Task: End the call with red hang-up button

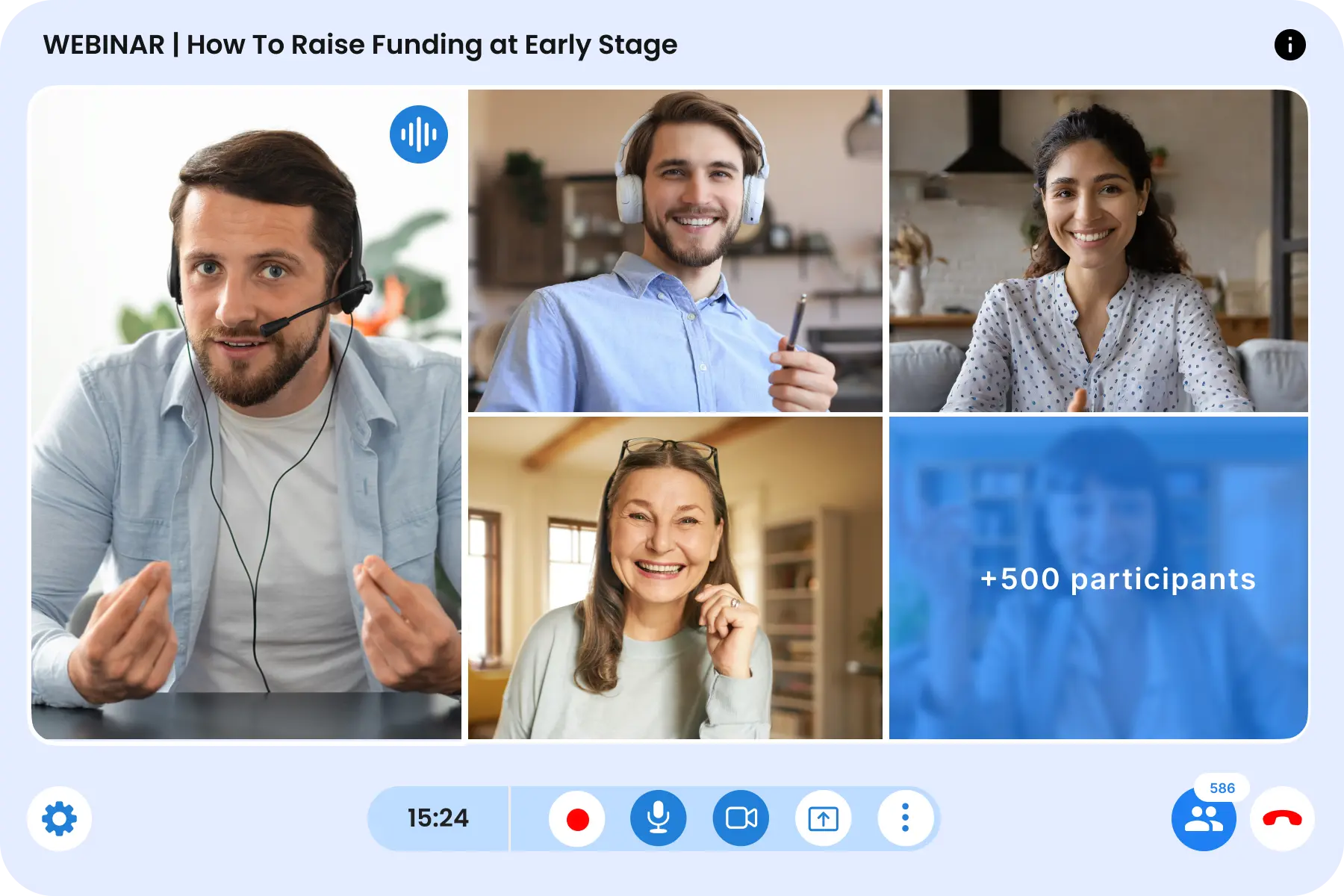Action: 1282,819
